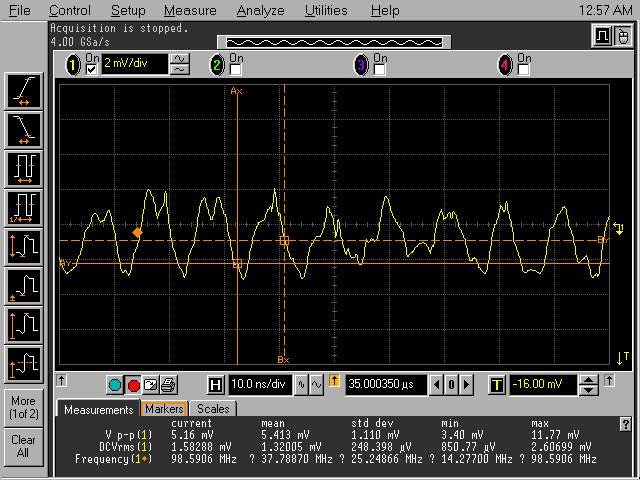The width and height of the screenshot is (640, 480).
Task: Click the printer icon
Action: (168, 385)
